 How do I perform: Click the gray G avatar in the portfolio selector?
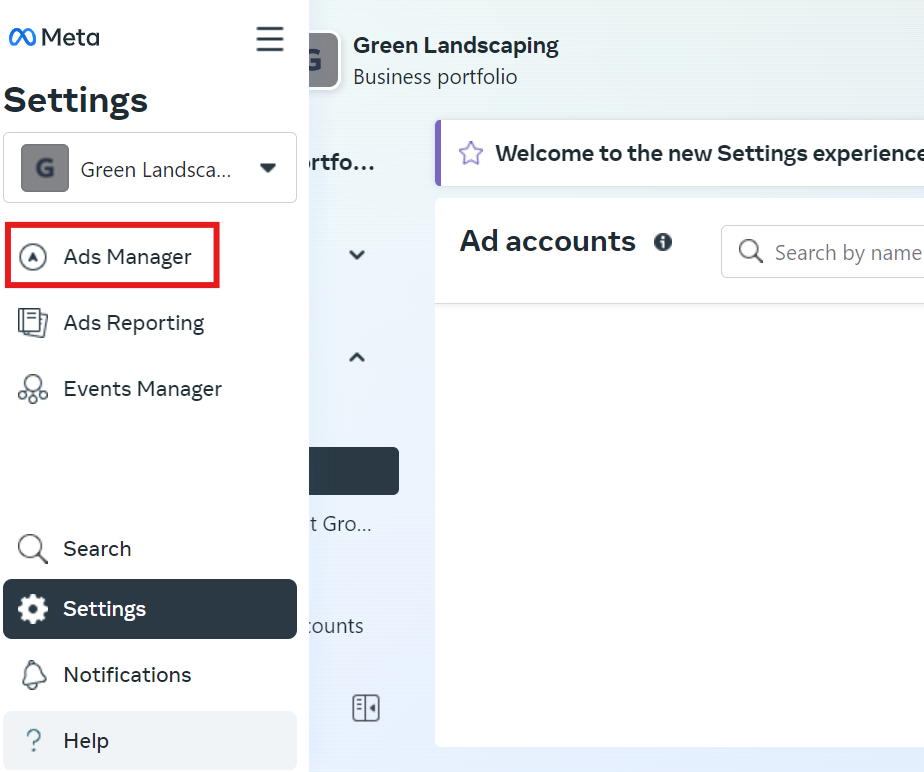[45, 168]
